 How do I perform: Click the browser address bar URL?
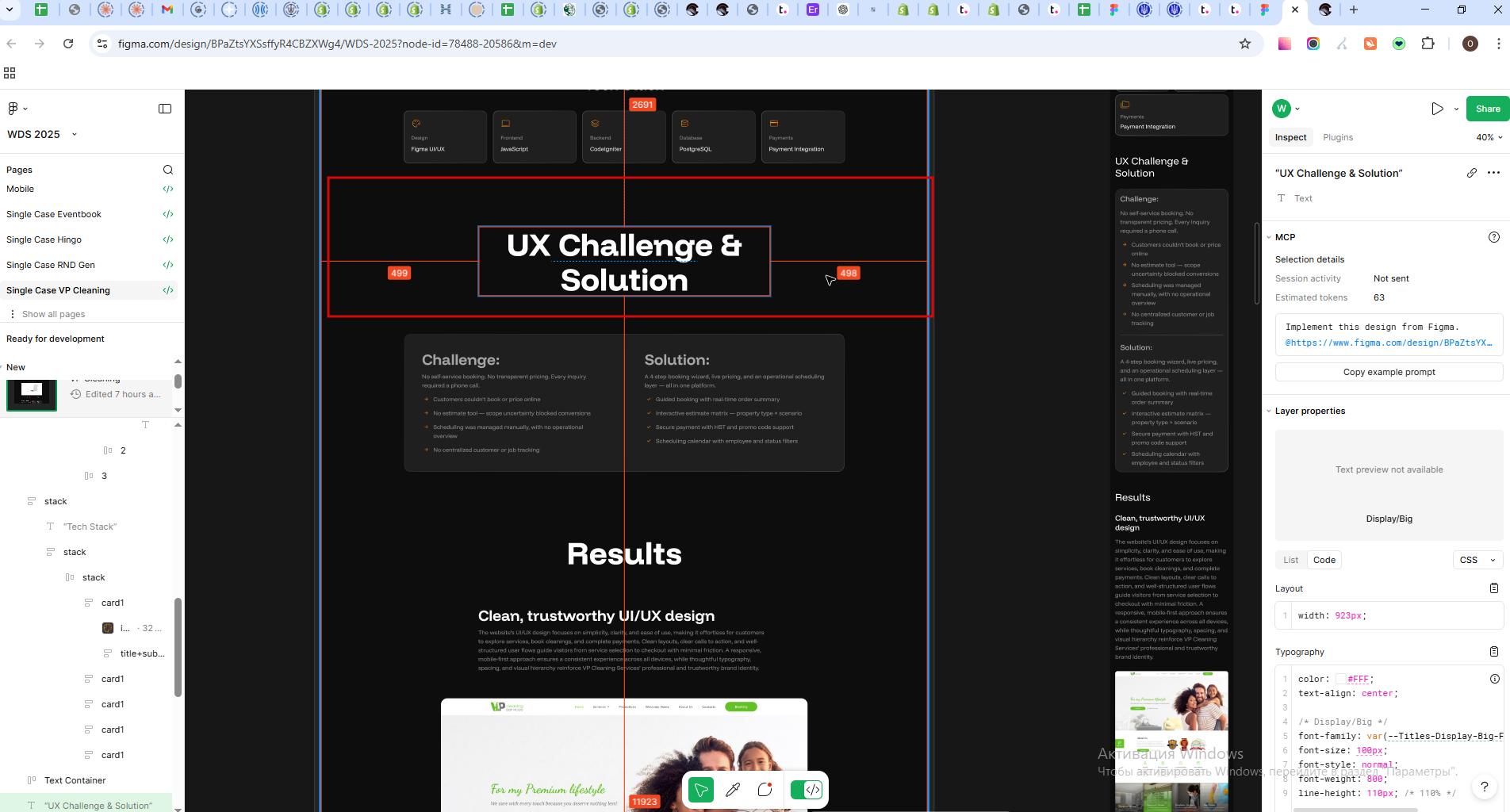pyautogui.click(x=337, y=44)
